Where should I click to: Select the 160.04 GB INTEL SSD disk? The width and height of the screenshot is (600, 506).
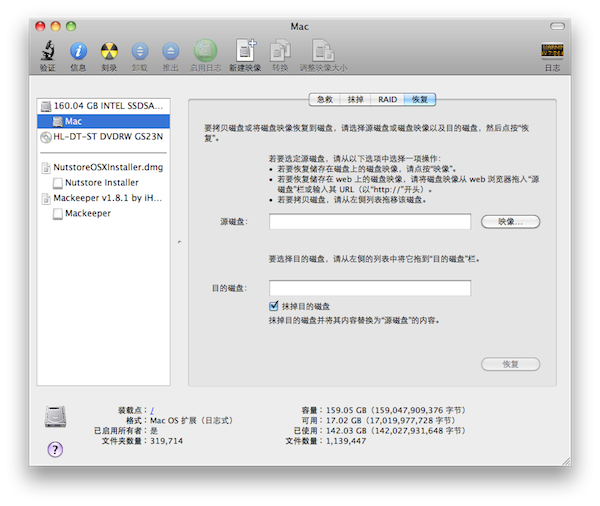point(105,105)
